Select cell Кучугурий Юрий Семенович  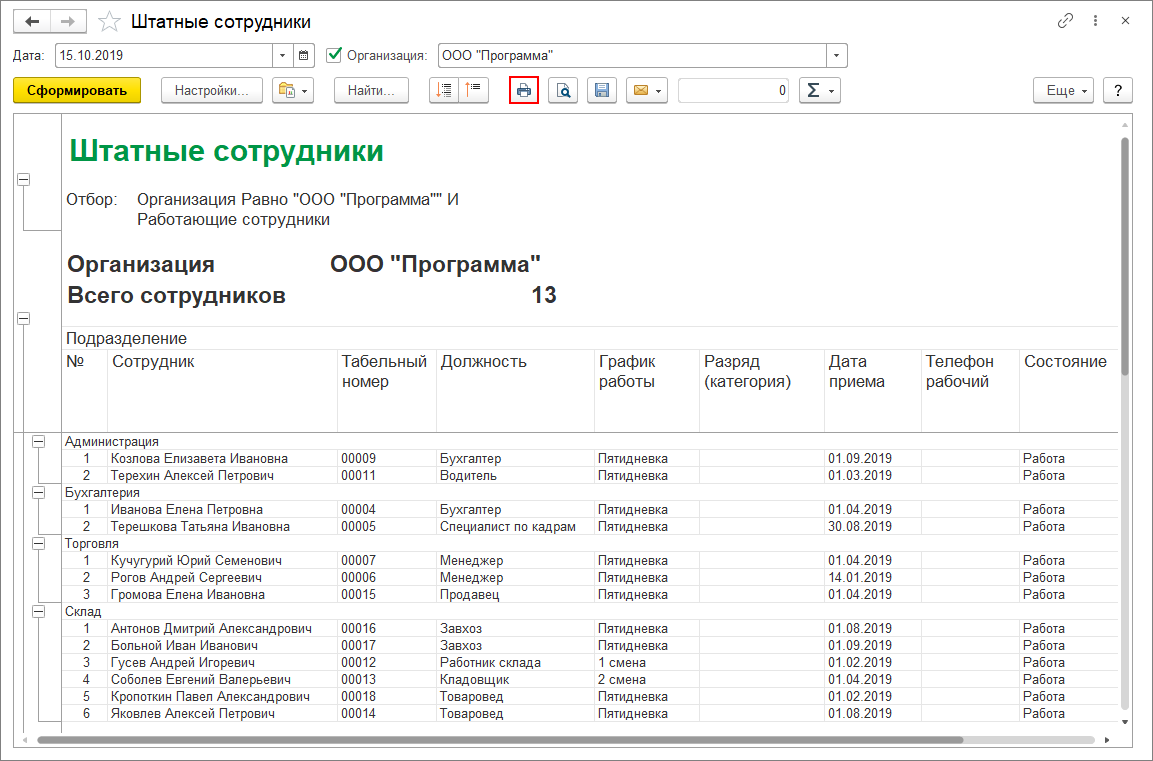pos(222,560)
